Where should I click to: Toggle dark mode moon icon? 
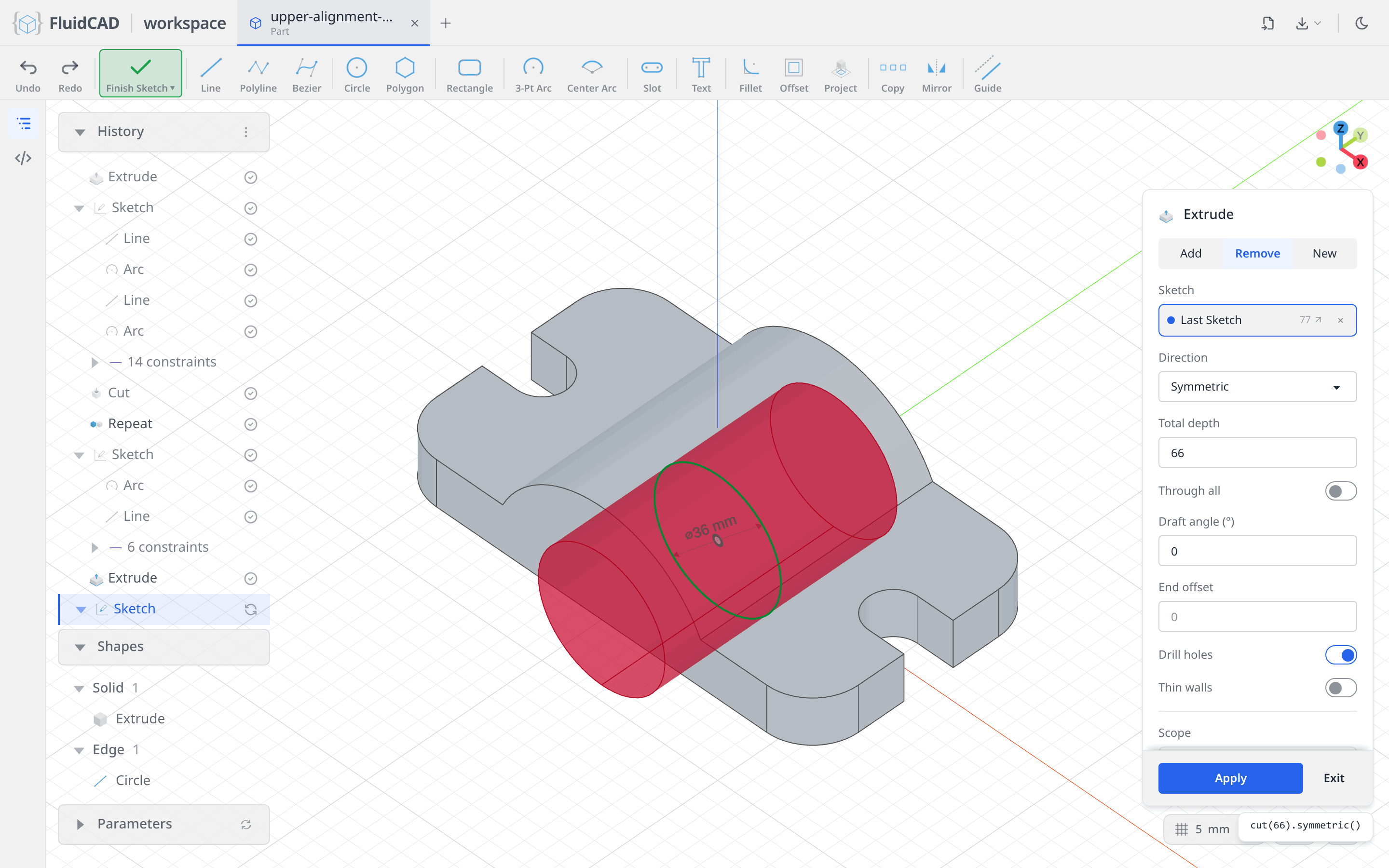click(1362, 23)
